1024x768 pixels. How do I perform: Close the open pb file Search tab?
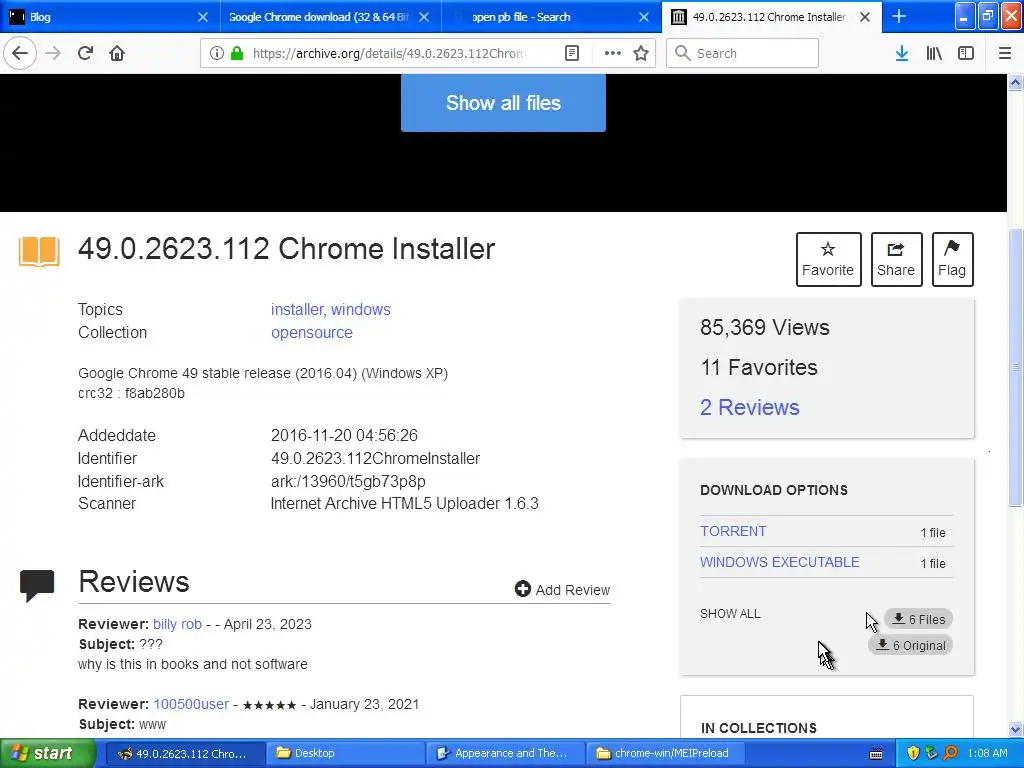coord(644,17)
